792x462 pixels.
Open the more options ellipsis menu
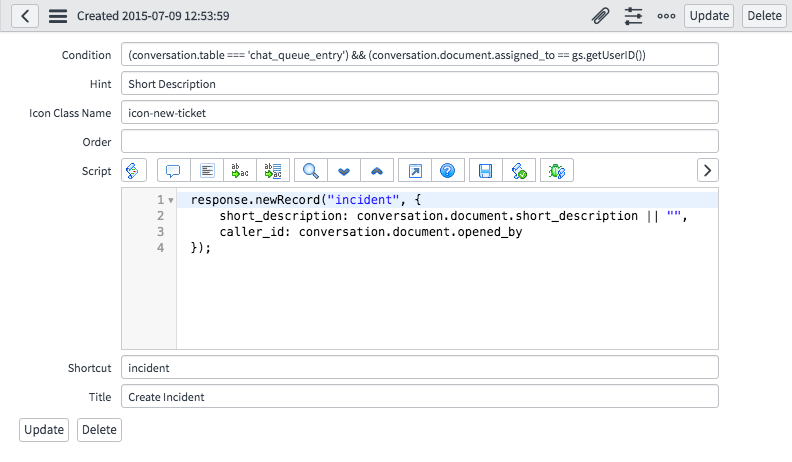point(666,16)
